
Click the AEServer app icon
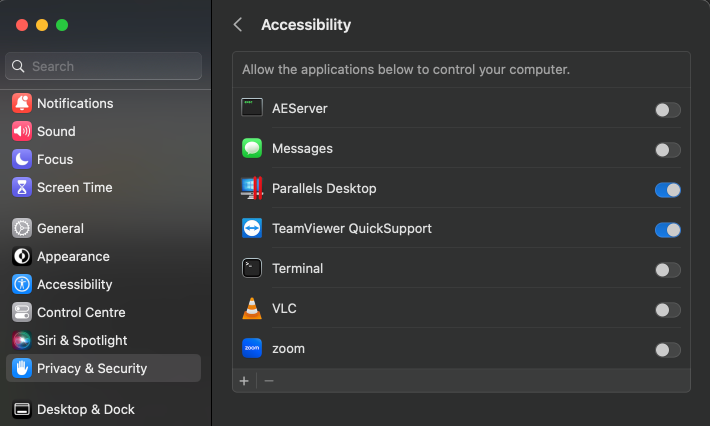pos(252,108)
